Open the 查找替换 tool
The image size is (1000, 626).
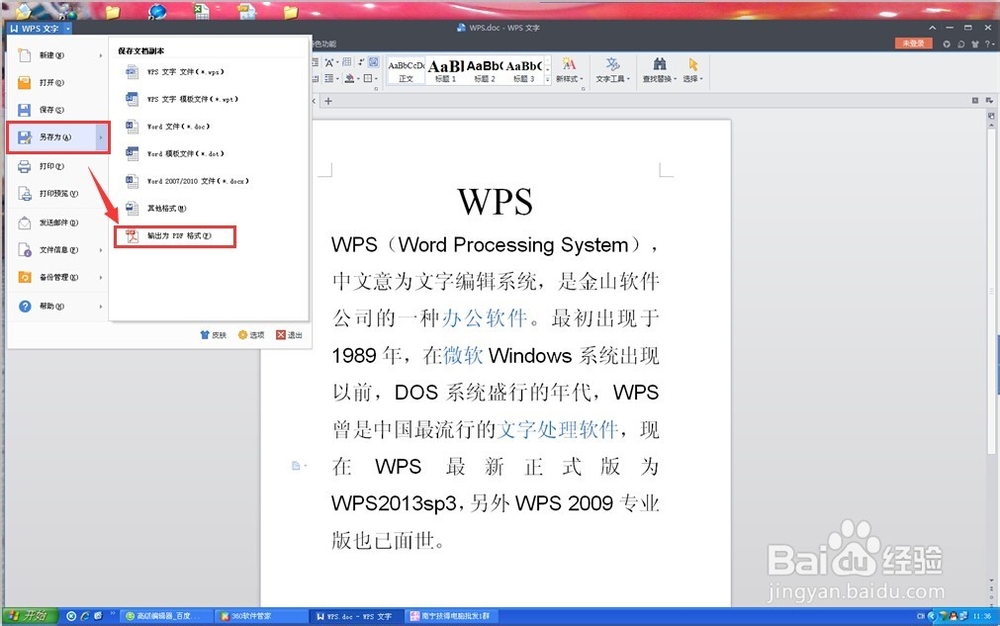[659, 70]
